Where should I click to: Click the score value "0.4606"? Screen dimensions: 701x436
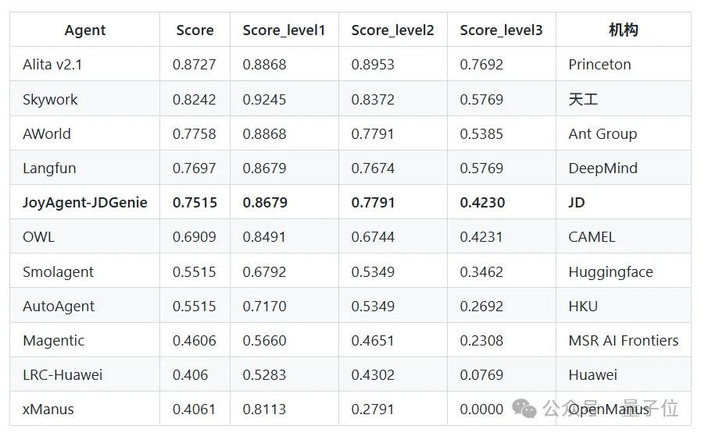click(x=194, y=341)
